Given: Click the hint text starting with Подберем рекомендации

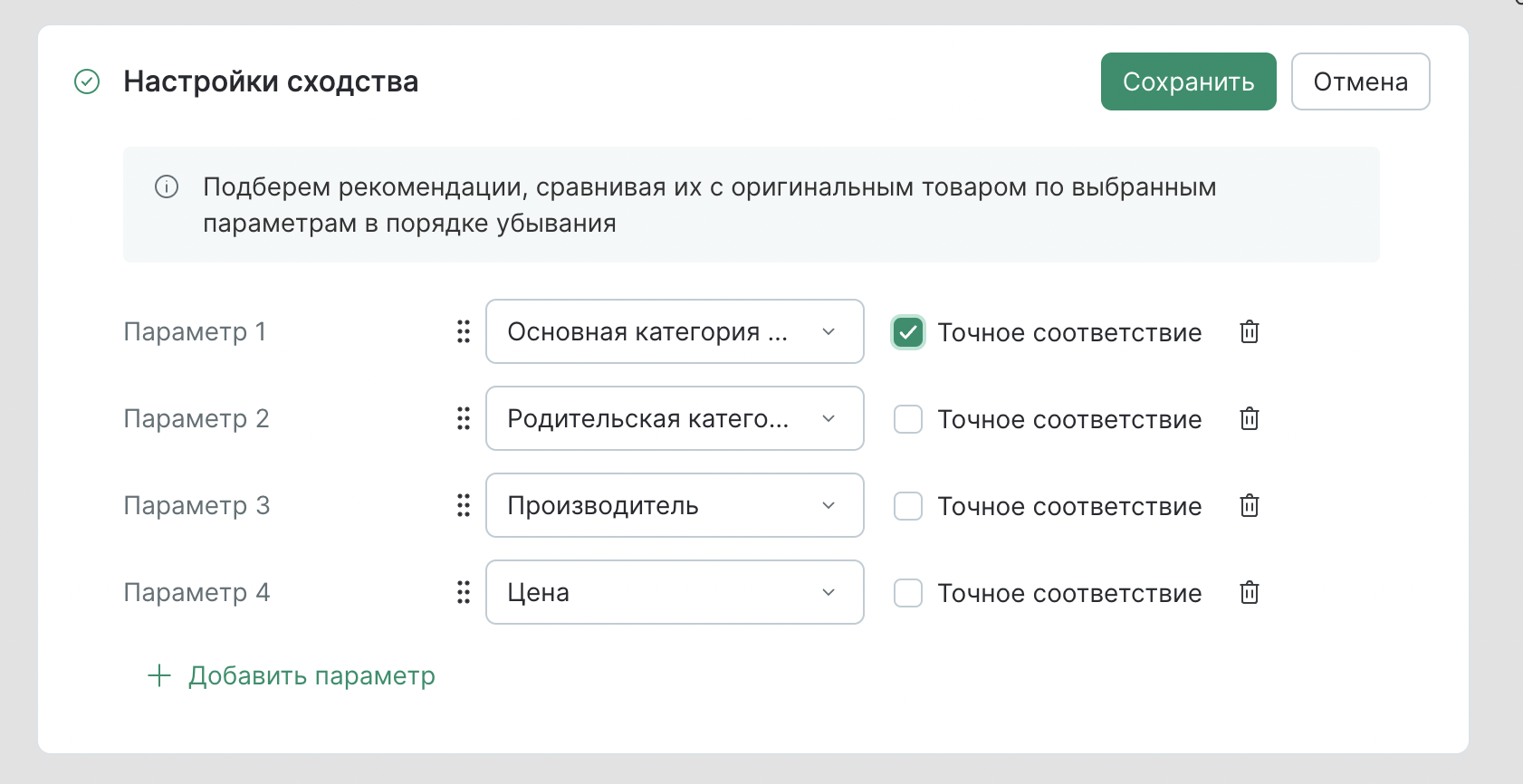Looking at the screenshot, I should pyautogui.click(x=710, y=205).
